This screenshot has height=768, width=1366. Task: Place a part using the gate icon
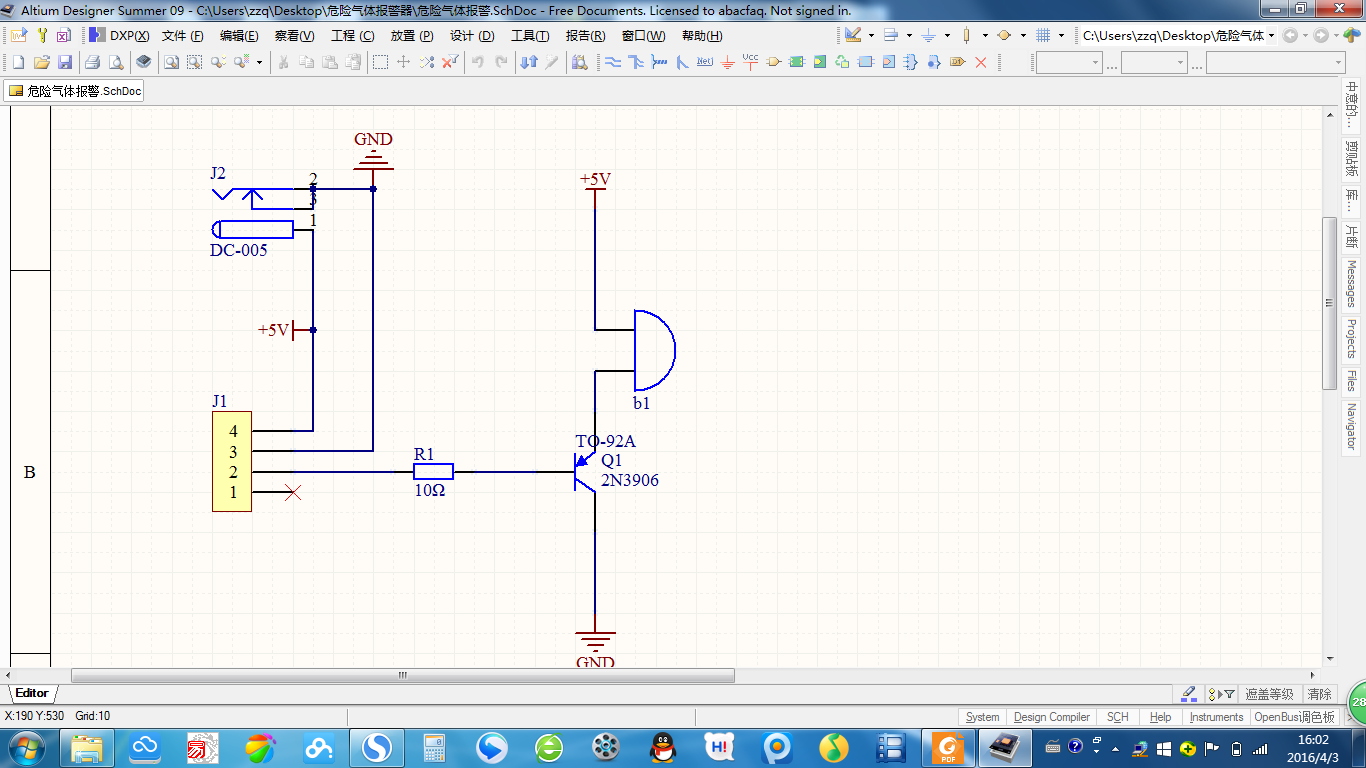773,62
